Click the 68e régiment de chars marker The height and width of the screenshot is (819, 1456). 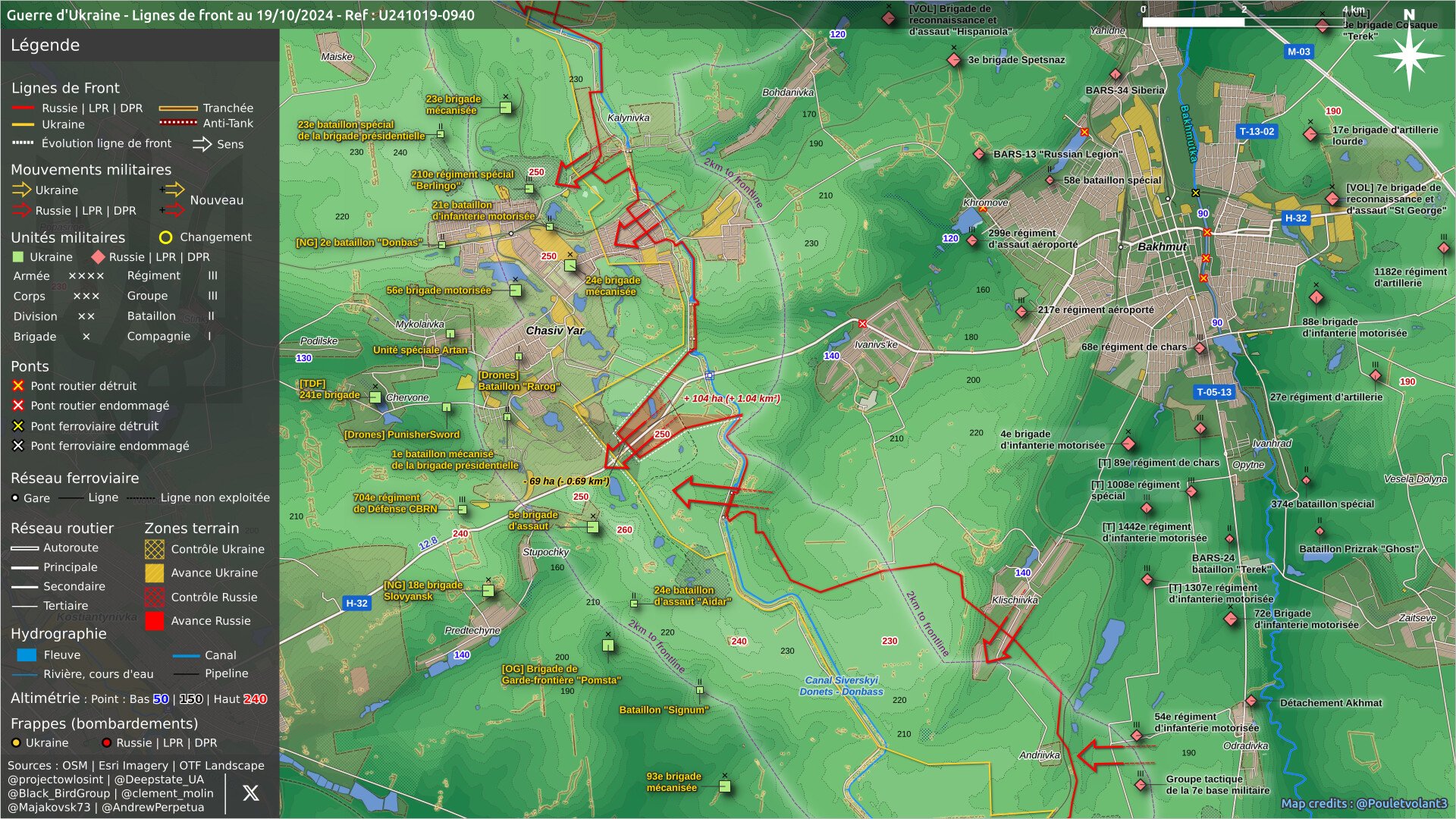(x=1200, y=348)
